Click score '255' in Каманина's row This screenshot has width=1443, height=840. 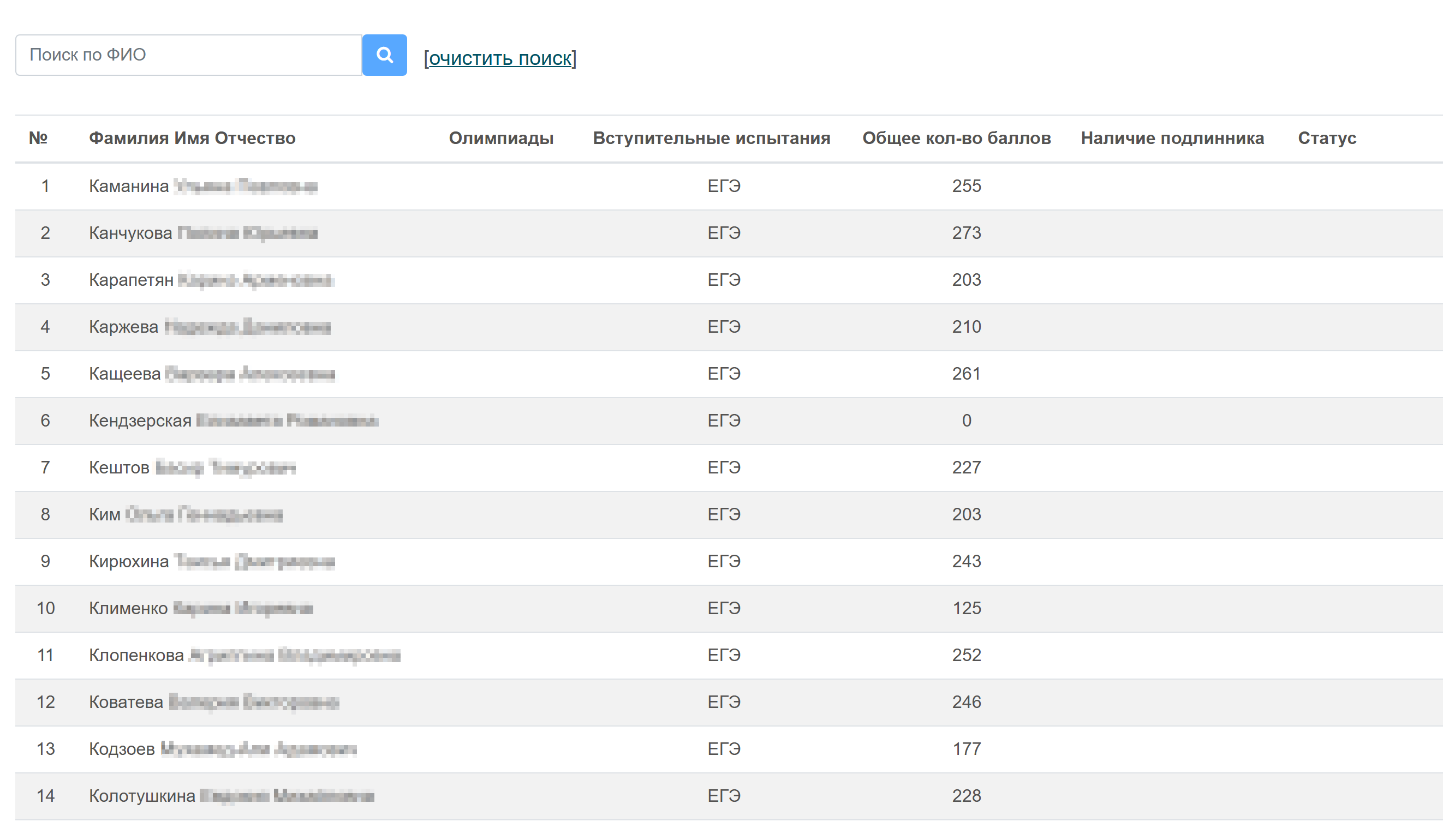click(967, 186)
